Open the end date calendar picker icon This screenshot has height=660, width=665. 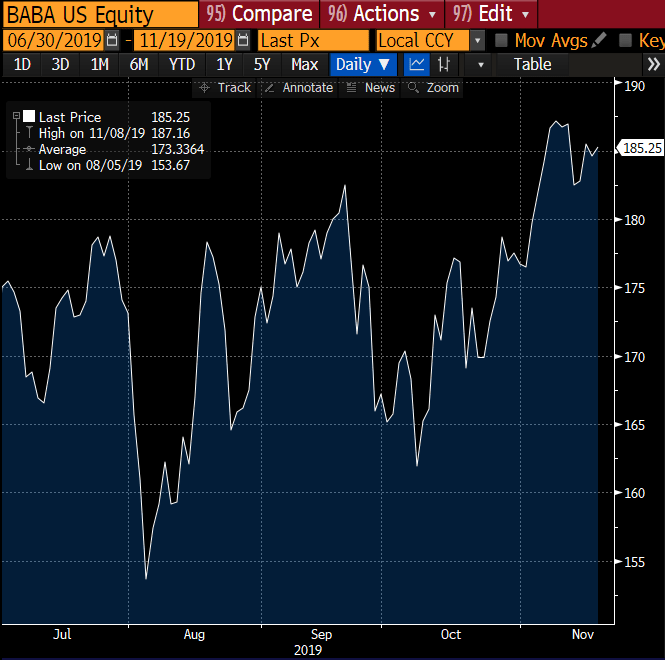pyautogui.click(x=243, y=41)
